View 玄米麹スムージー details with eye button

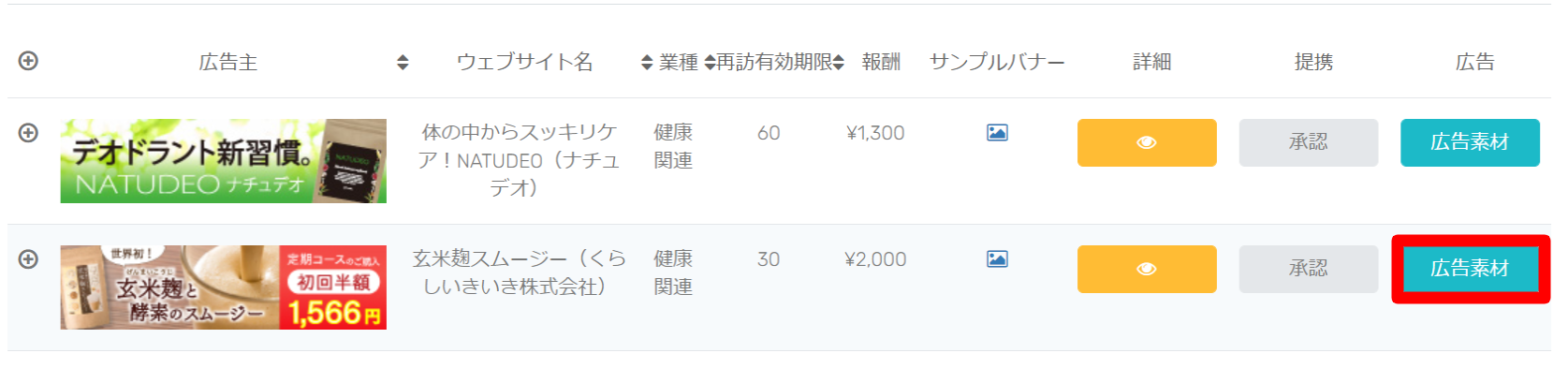(x=1147, y=269)
